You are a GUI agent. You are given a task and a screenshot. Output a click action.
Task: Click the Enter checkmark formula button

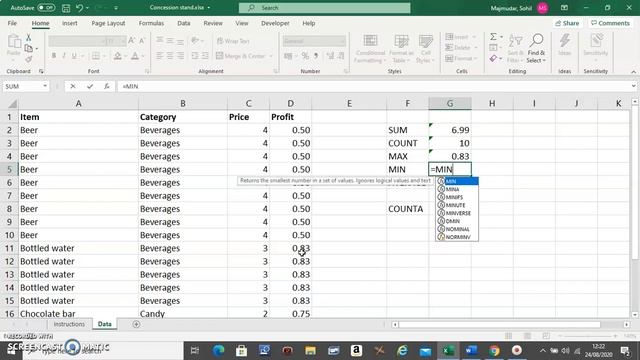(90, 86)
